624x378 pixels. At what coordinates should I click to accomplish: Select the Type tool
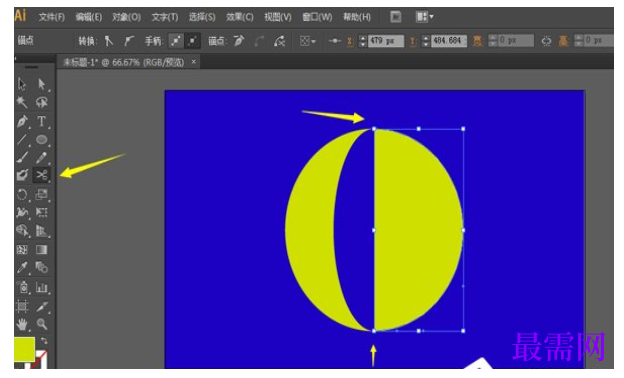[42, 121]
